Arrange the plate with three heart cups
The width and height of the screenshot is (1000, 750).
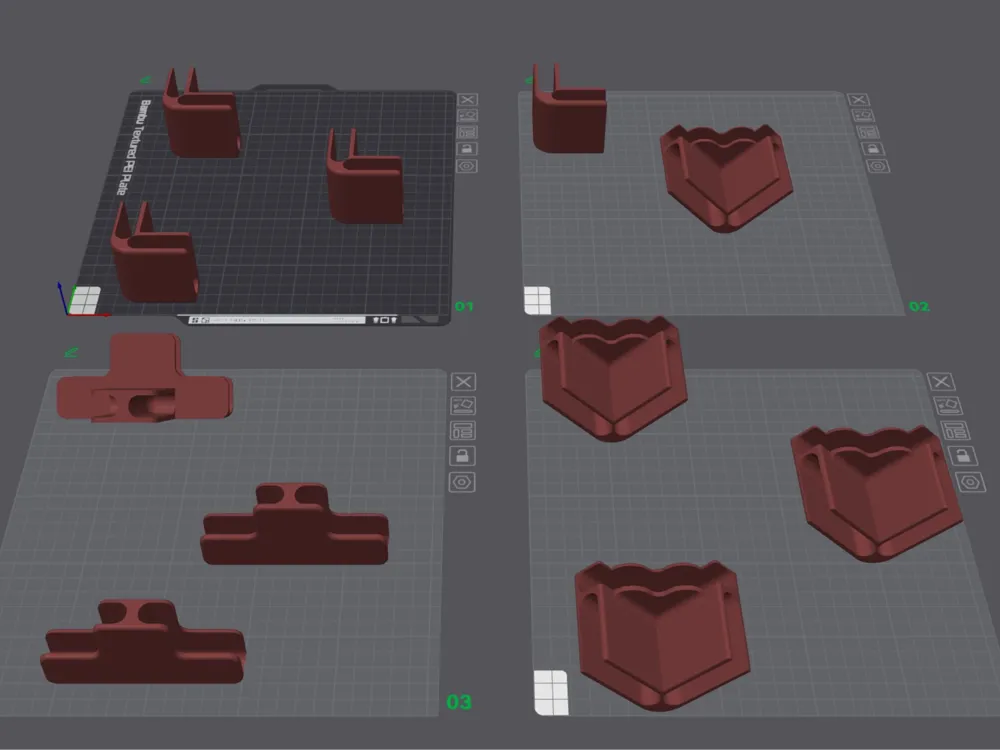(955, 430)
